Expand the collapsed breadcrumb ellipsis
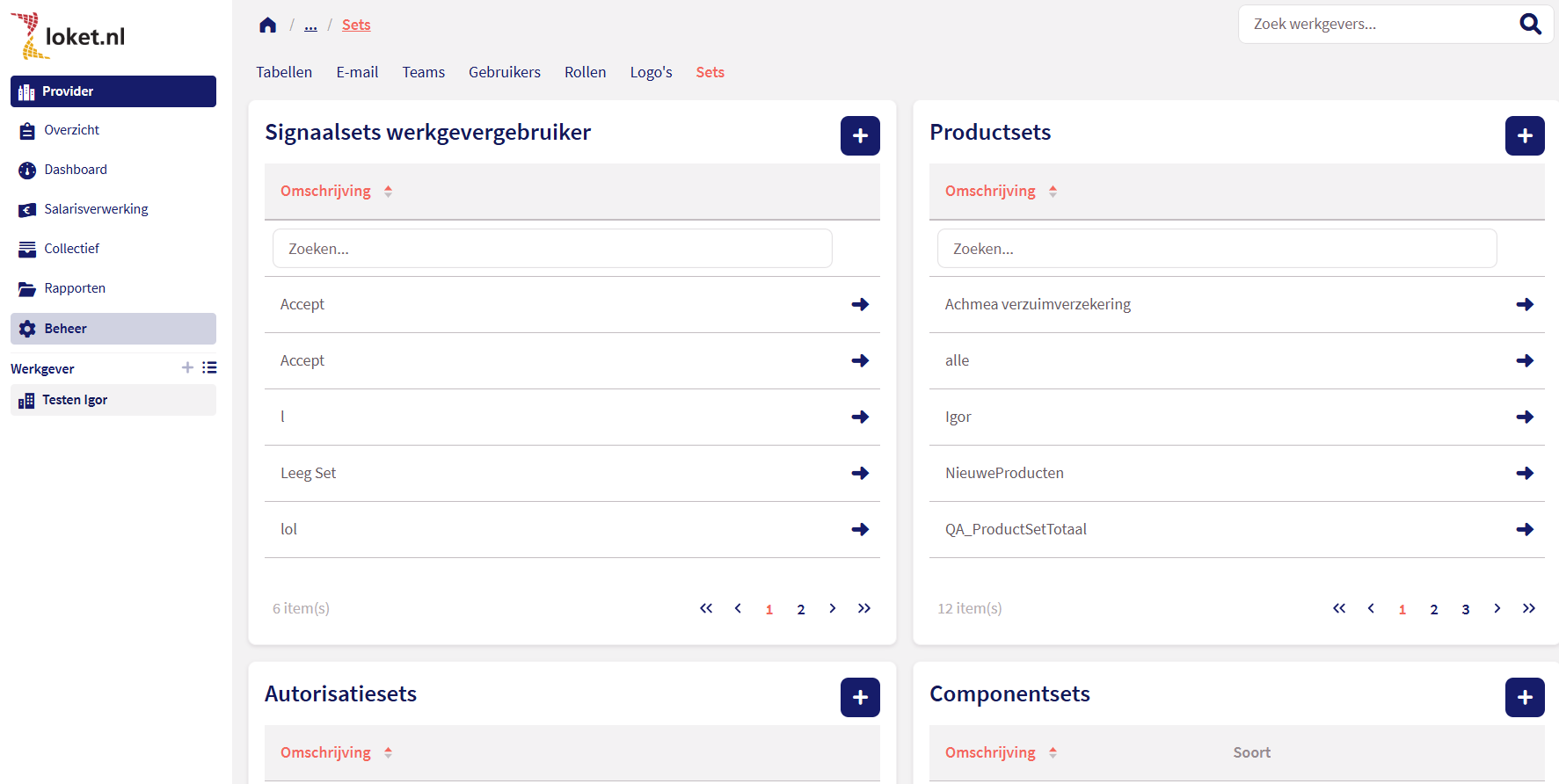The width and height of the screenshot is (1559, 784). click(x=310, y=25)
